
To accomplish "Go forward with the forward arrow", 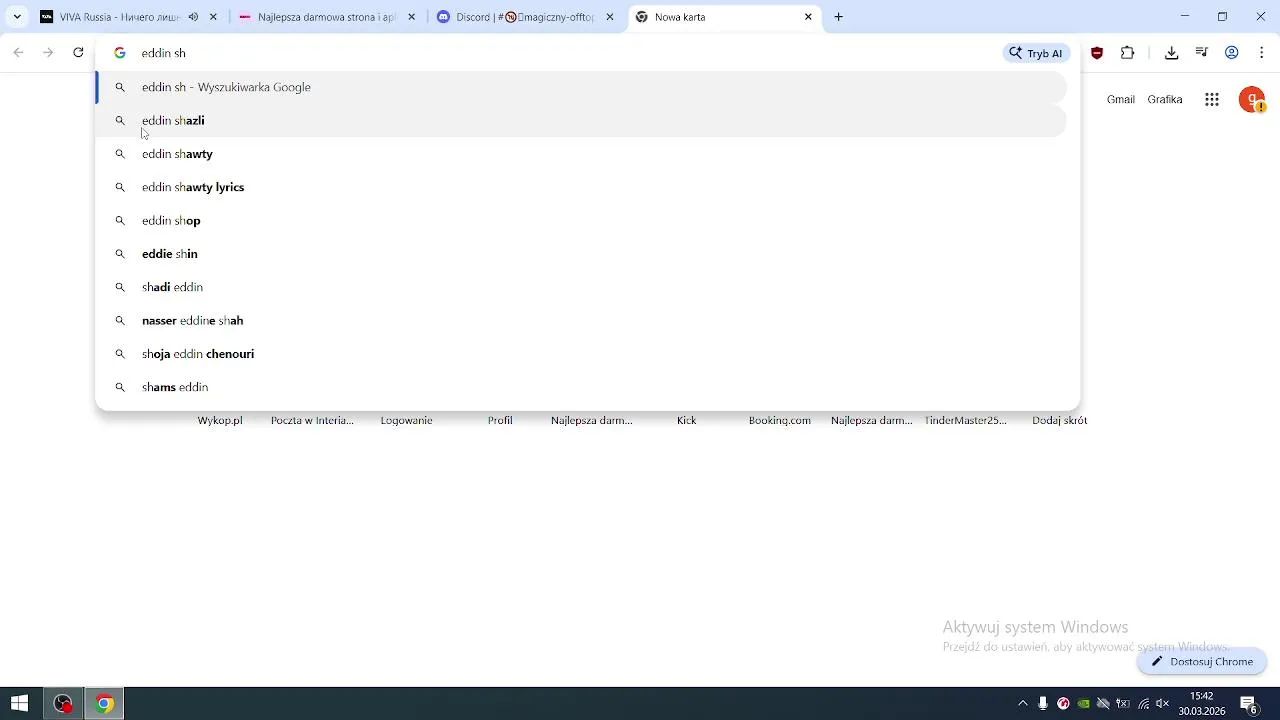I will coord(48,53).
